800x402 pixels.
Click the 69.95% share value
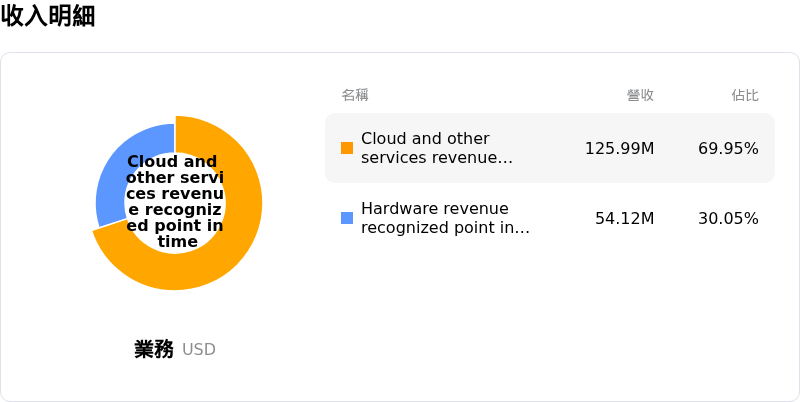pos(728,148)
